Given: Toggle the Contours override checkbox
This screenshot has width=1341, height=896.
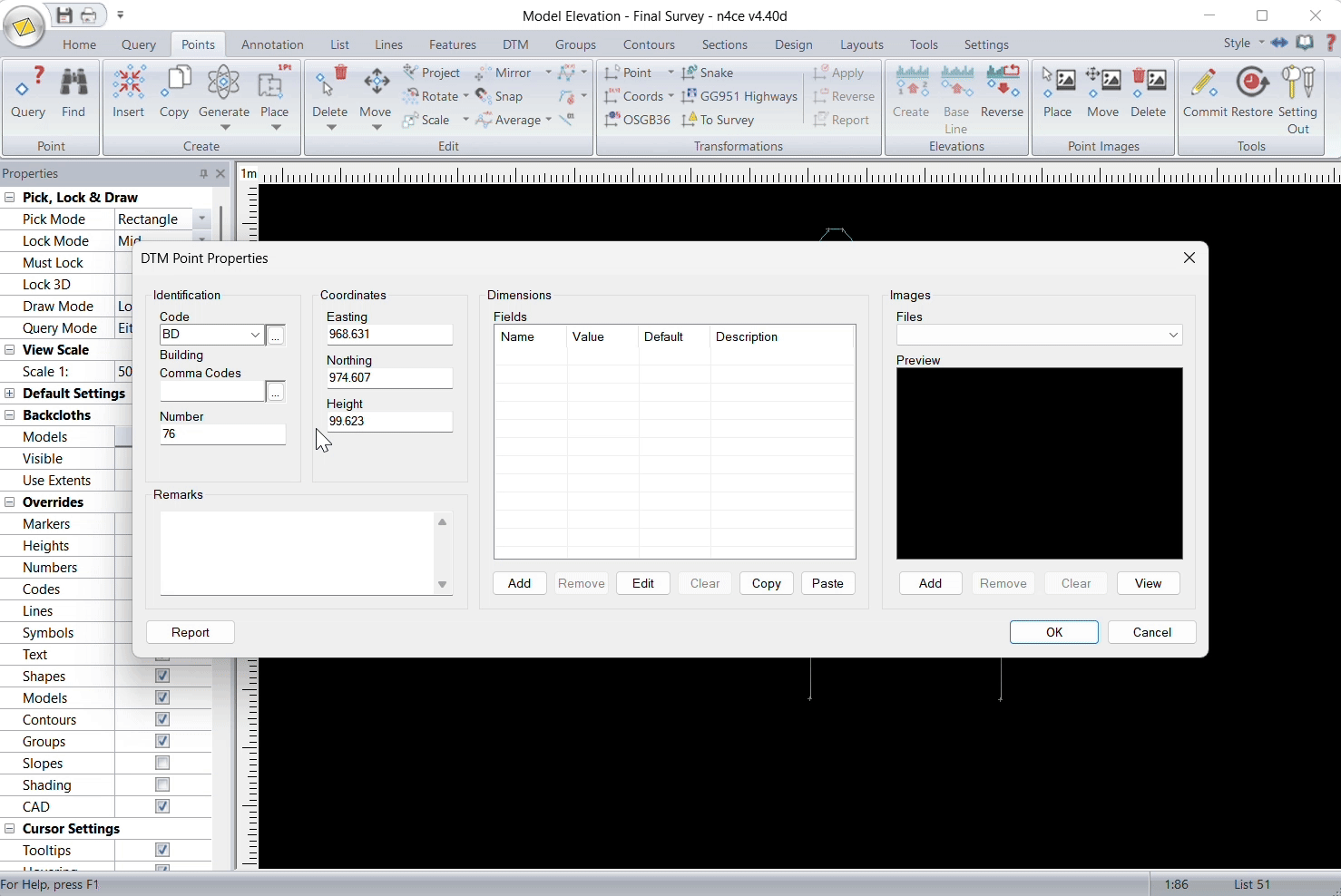Looking at the screenshot, I should click(x=162, y=719).
